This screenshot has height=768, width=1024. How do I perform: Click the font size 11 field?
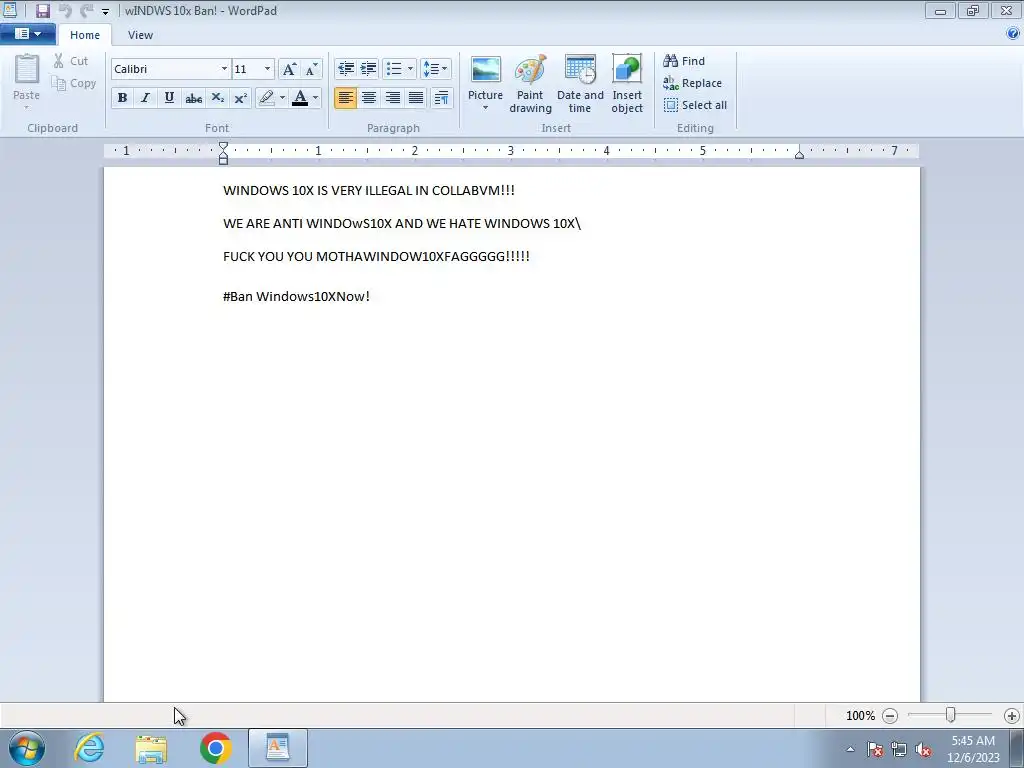248,69
